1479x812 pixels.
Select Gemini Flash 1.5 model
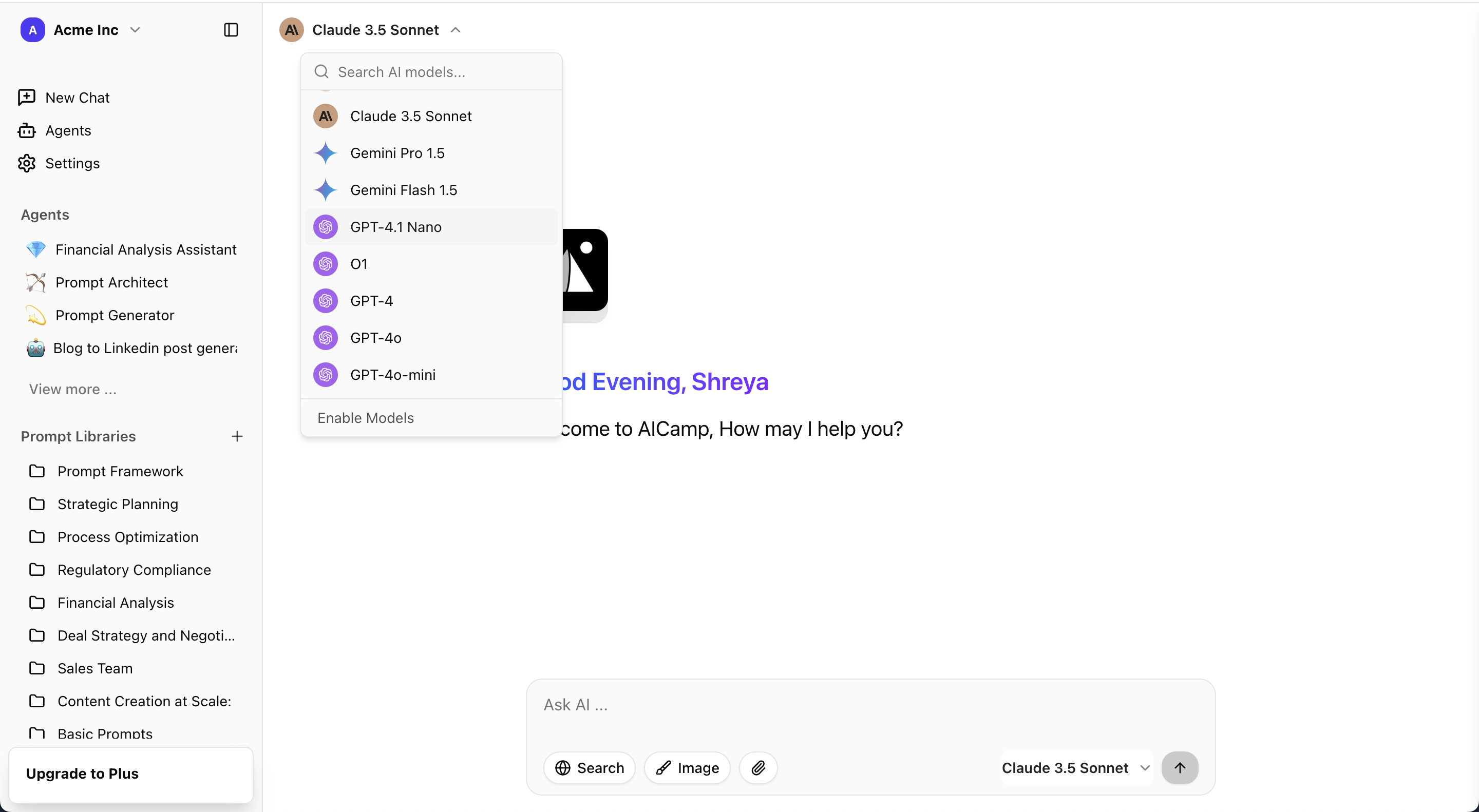[x=431, y=190]
